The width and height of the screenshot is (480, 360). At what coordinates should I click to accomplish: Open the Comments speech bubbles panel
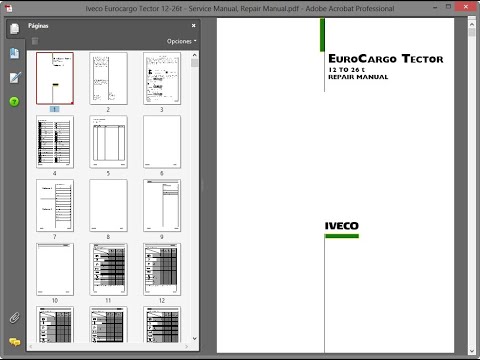(x=15, y=342)
